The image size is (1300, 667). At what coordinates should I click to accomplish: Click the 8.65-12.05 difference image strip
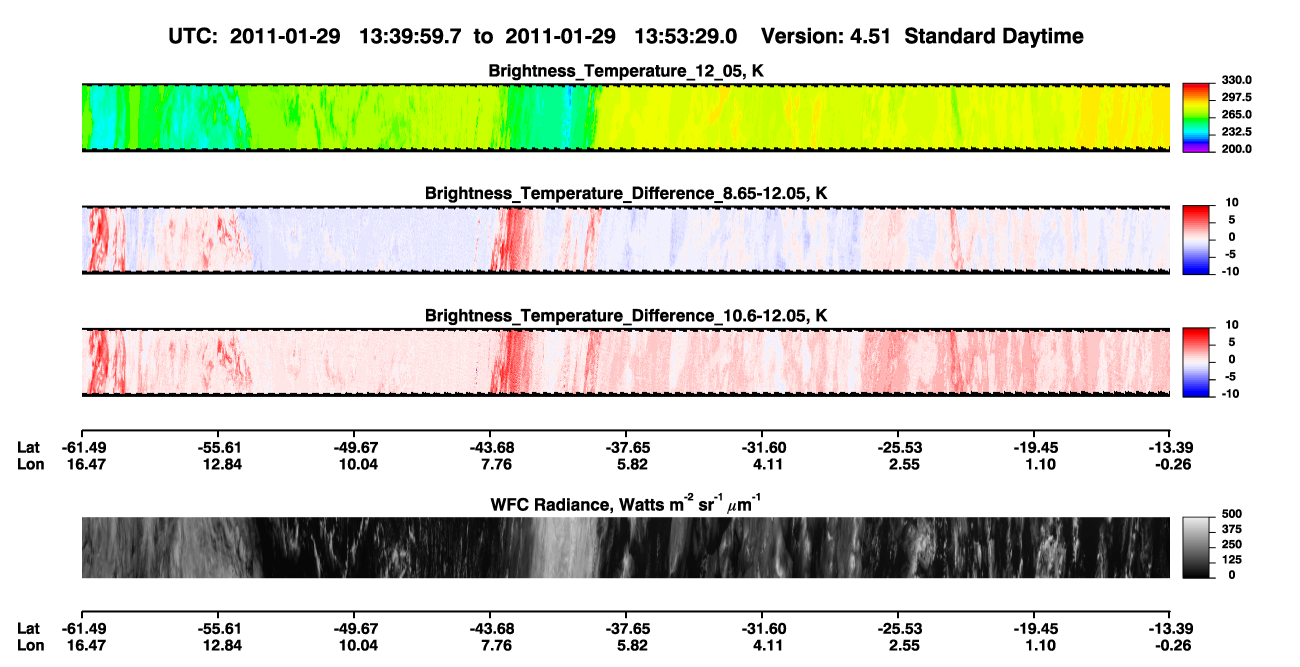click(625, 240)
